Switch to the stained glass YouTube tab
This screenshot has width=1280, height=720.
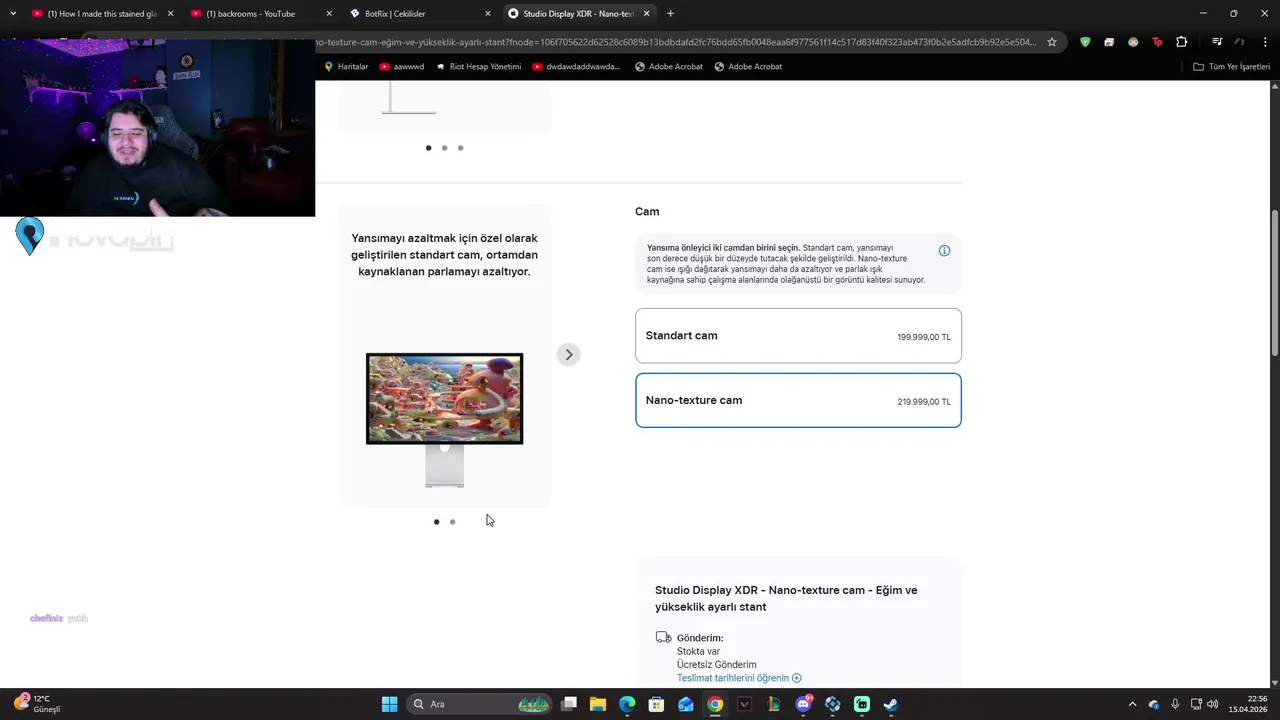click(x=103, y=14)
